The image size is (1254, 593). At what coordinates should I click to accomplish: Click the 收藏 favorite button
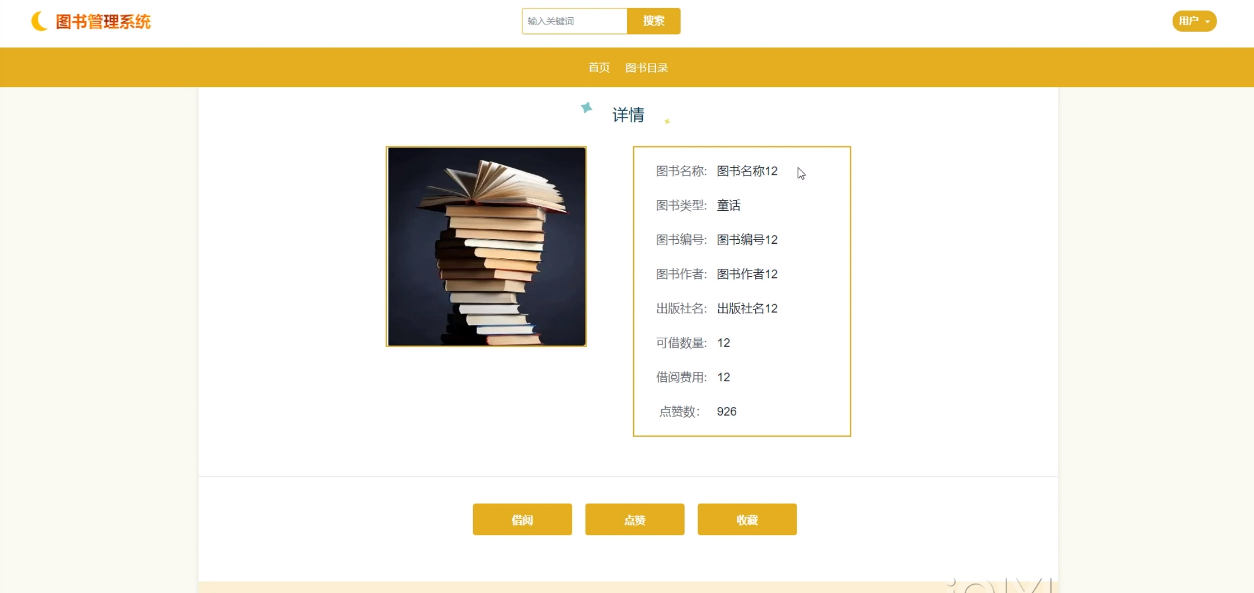[x=747, y=520]
